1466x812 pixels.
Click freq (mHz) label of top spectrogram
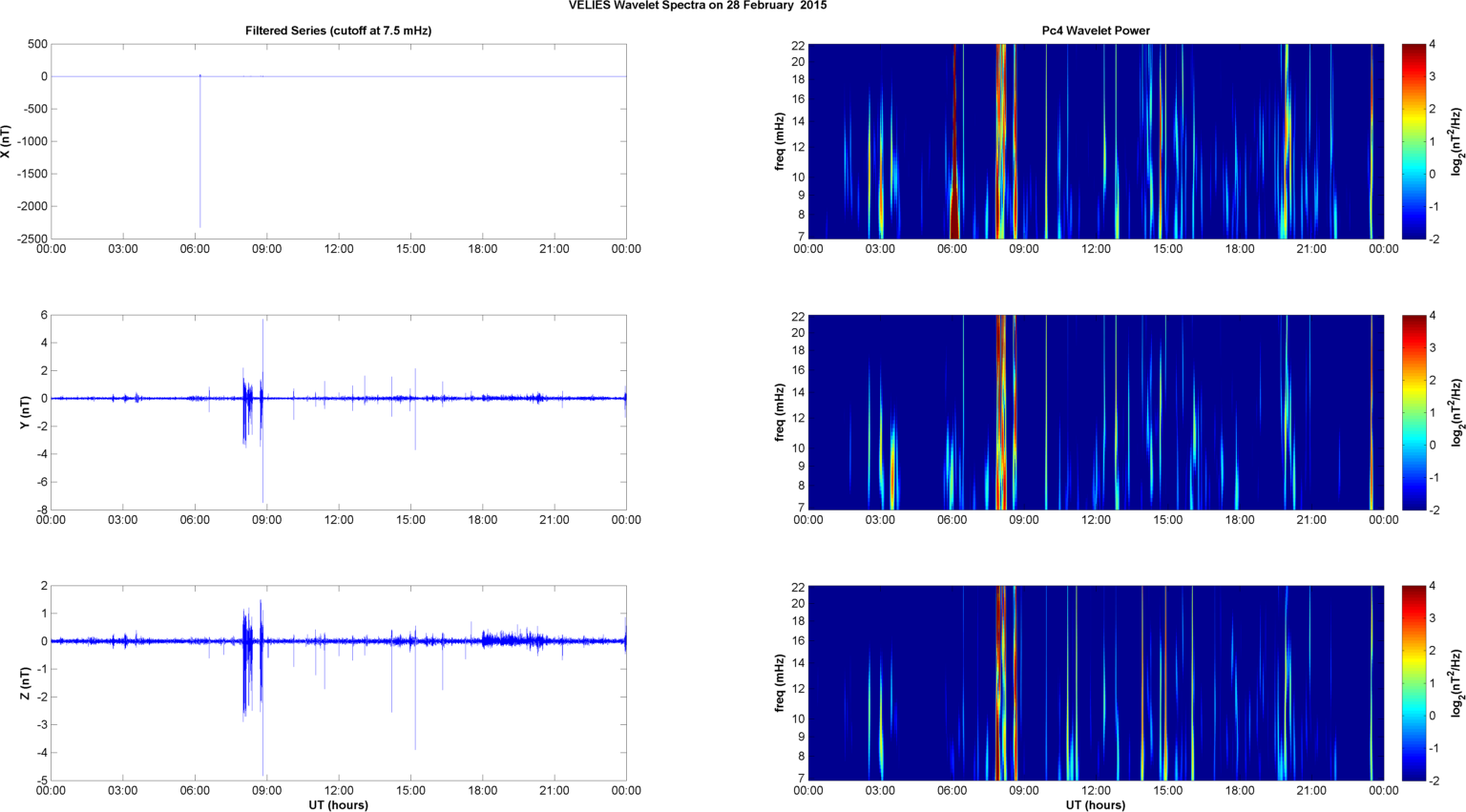point(780,141)
